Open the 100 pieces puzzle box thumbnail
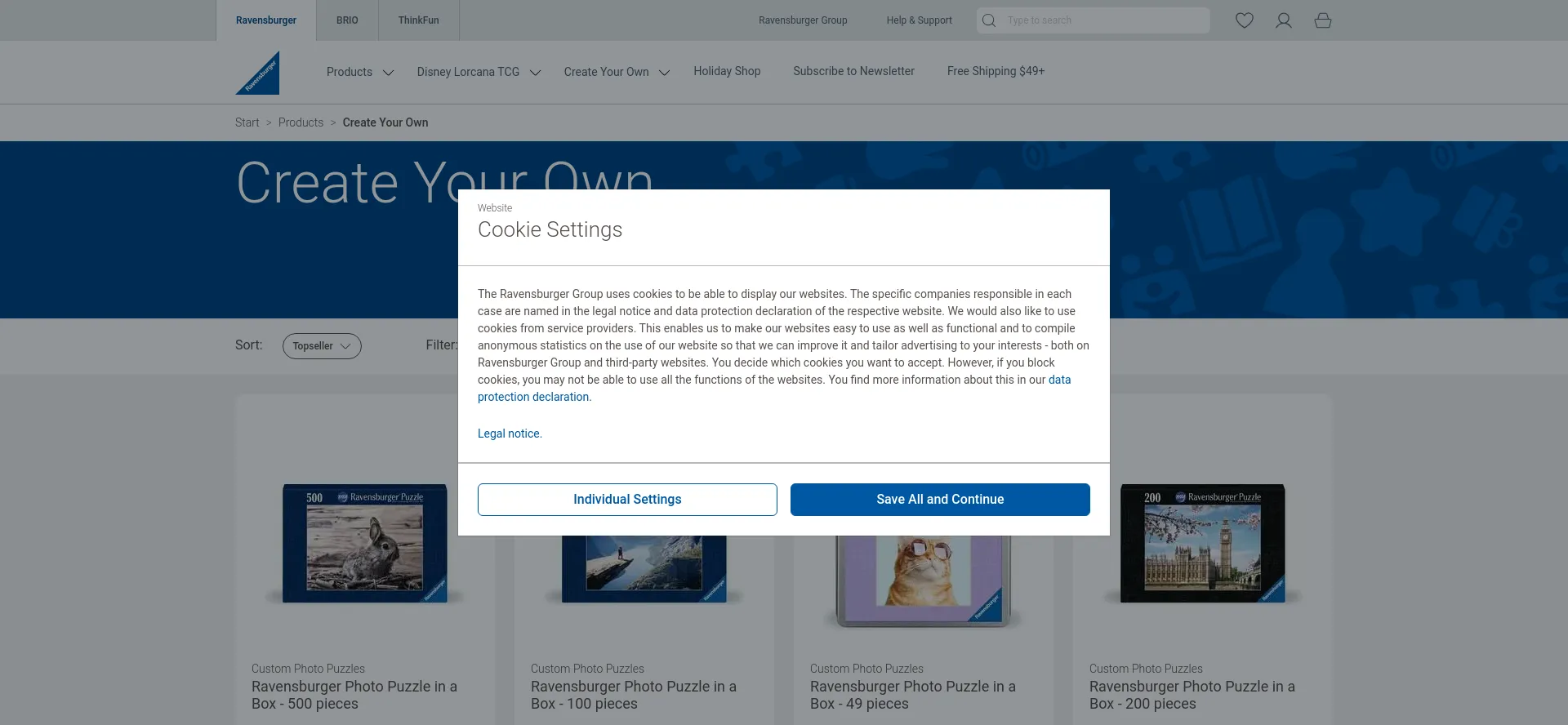Screen dimensions: 1568x725 [x=644, y=569]
